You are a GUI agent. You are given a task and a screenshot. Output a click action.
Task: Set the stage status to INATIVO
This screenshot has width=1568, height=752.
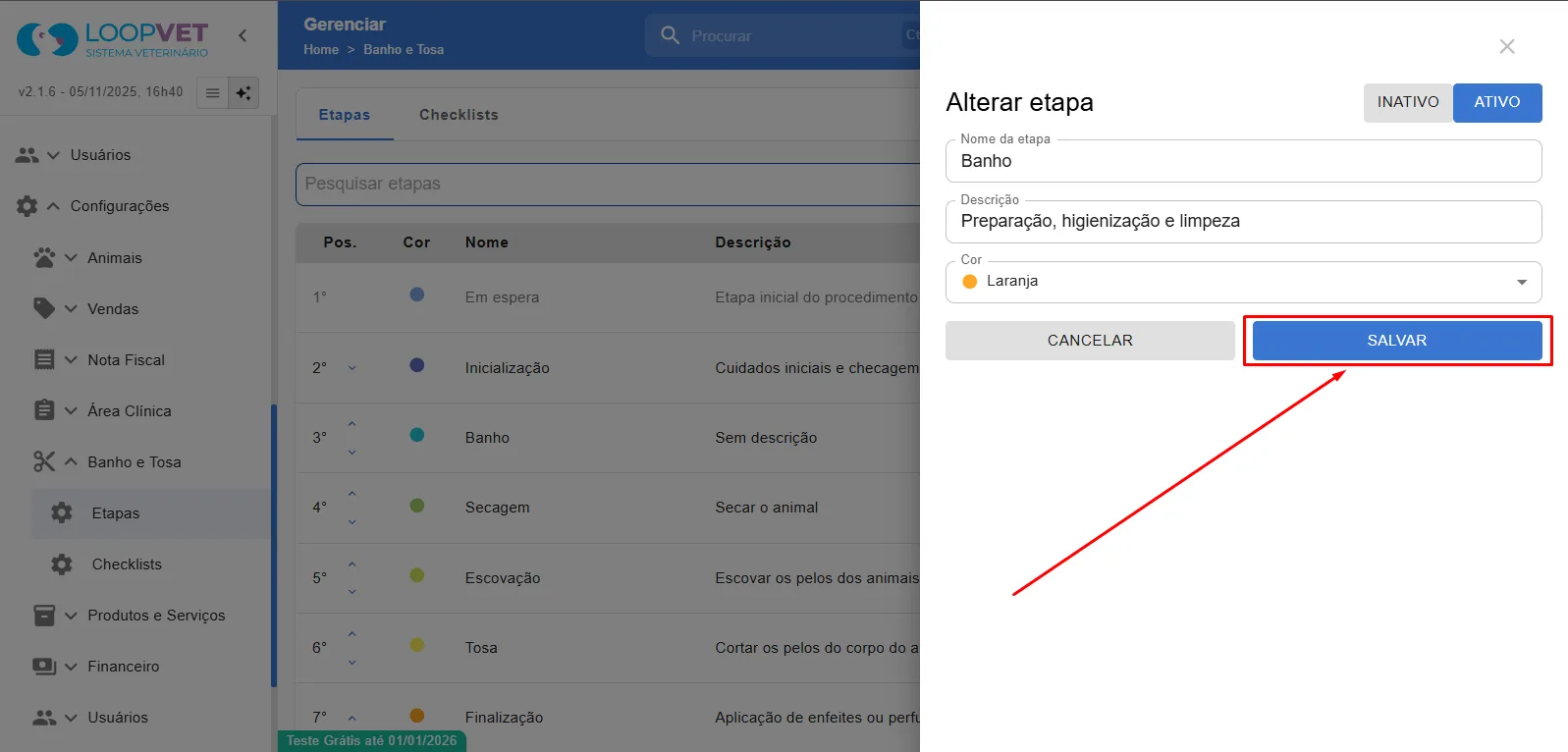click(1408, 102)
